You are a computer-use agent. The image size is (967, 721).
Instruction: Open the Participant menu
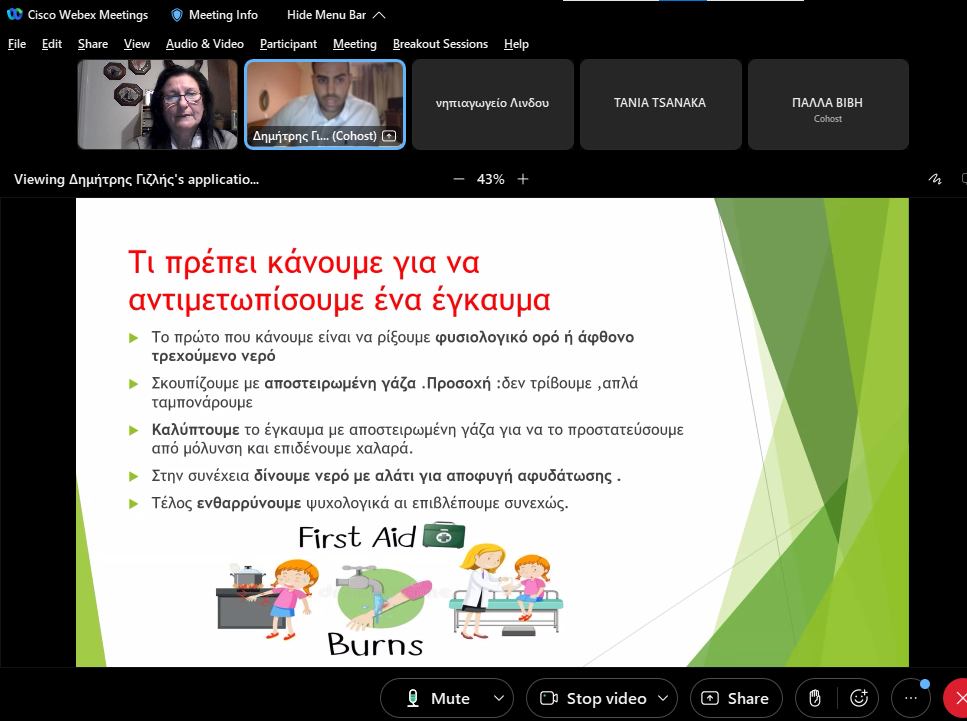(x=288, y=44)
